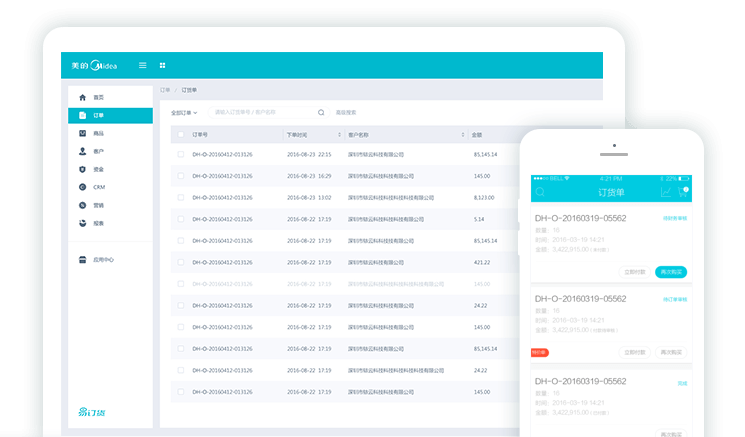
Task: Tap the search icon in phone header
Action: [540, 191]
